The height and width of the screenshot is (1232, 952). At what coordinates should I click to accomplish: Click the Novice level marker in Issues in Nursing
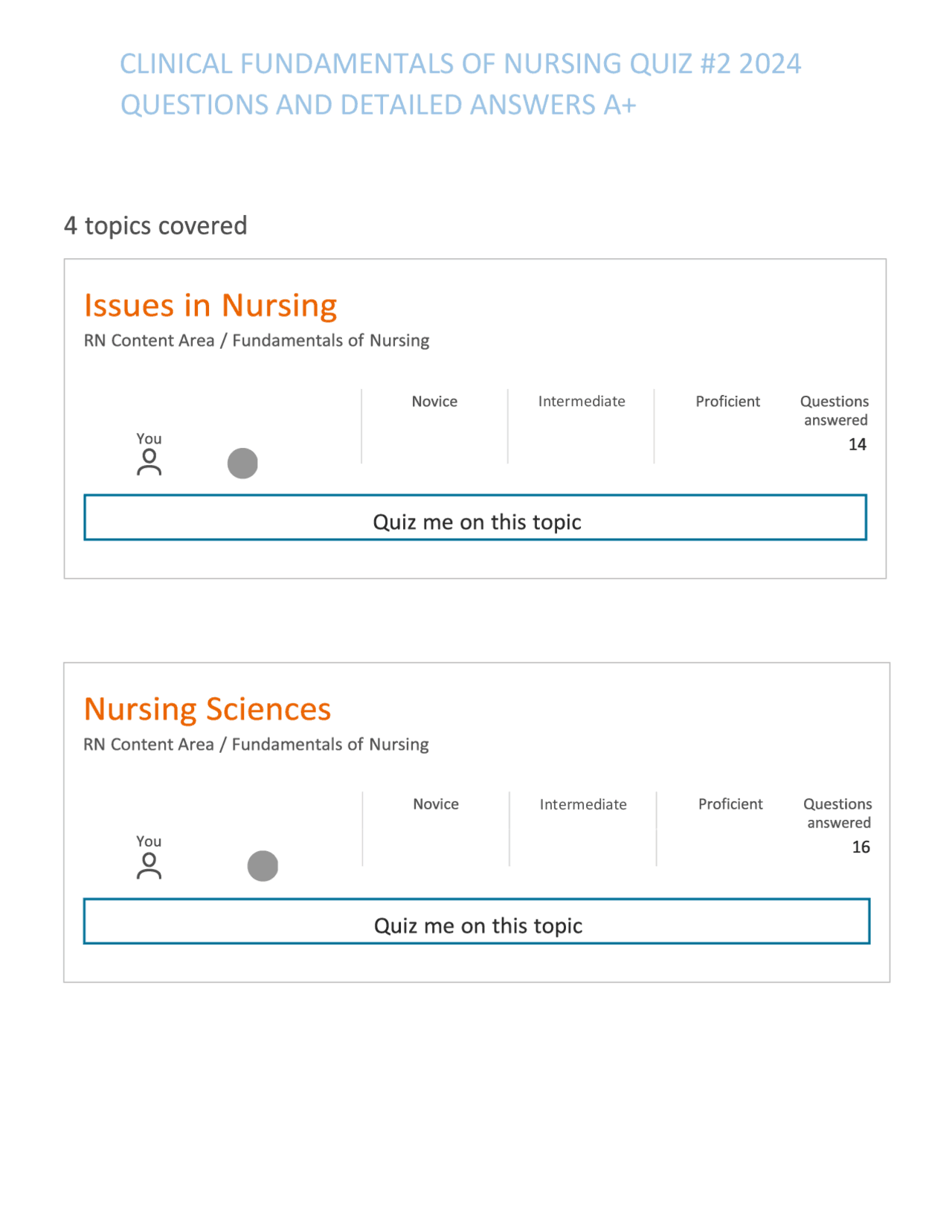pos(434,401)
